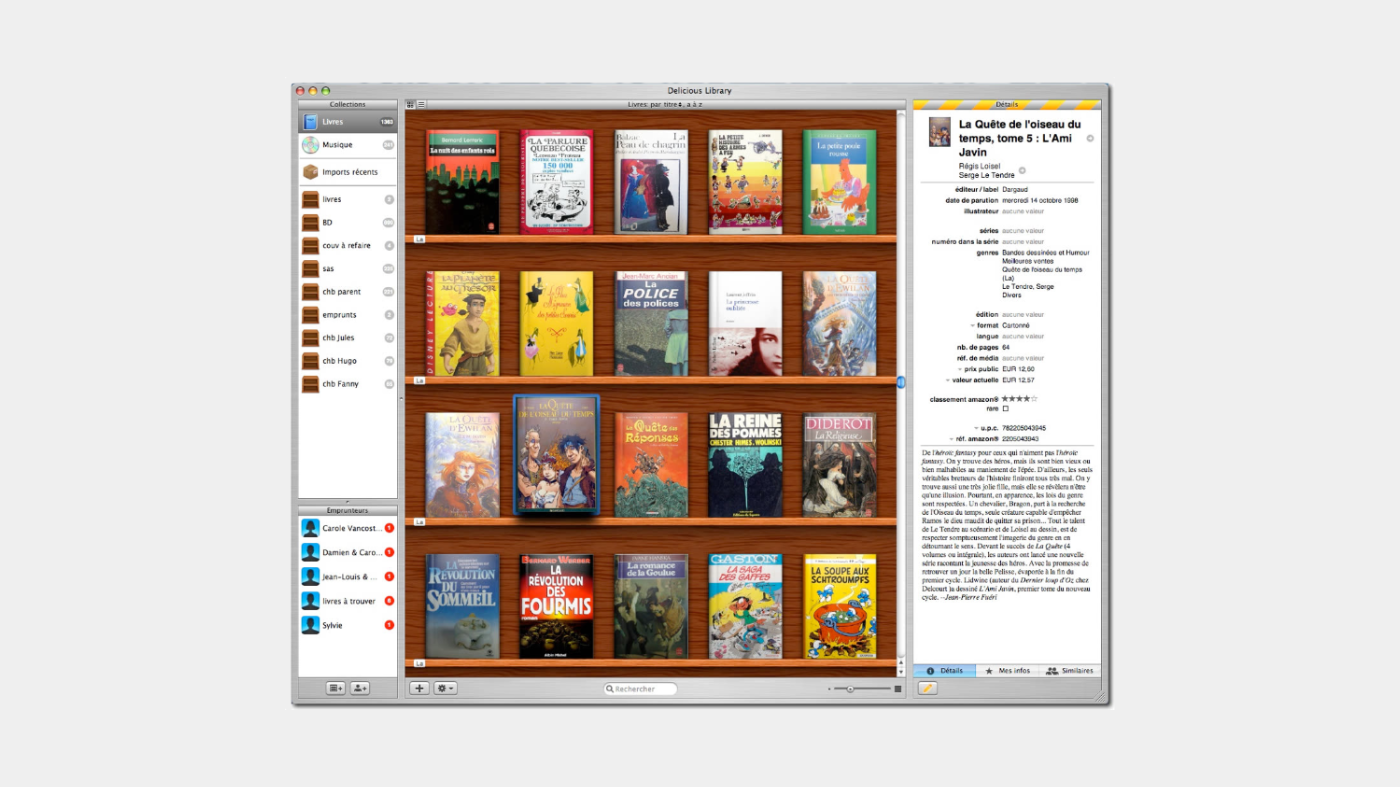Toggle the 'rare' checkbox
This screenshot has width=1400, height=787.
pyautogui.click(x=1005, y=408)
